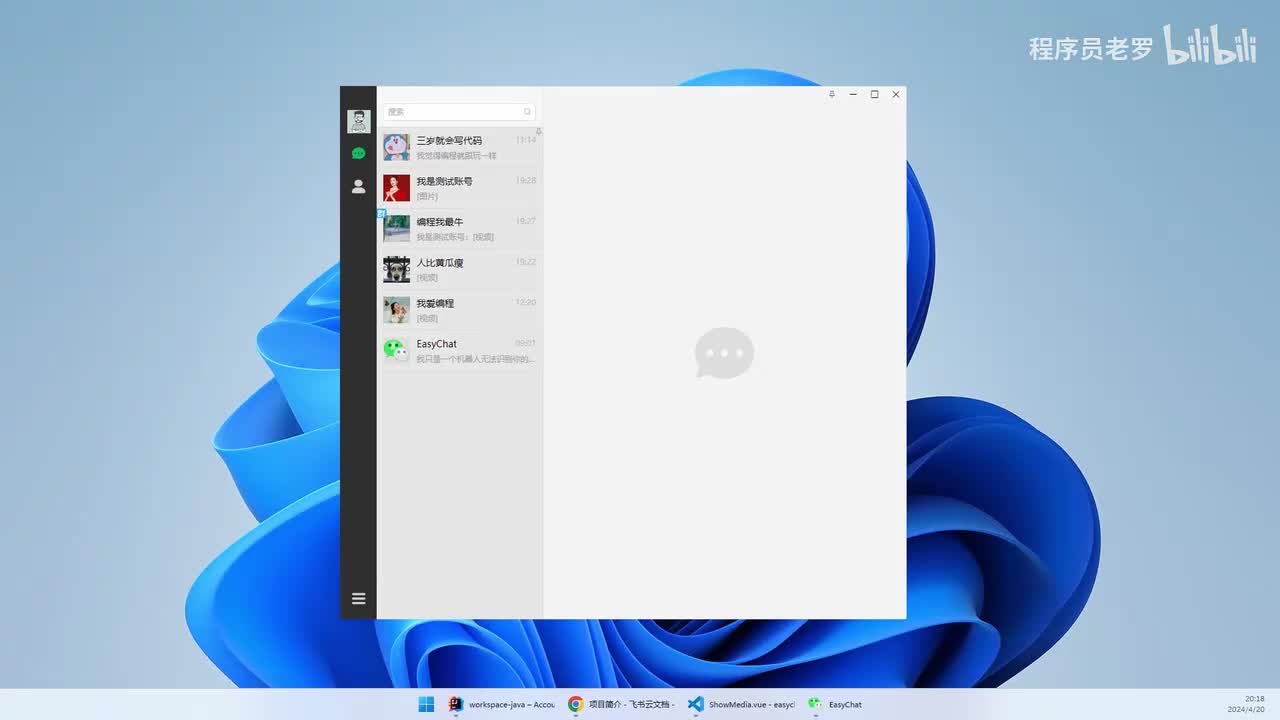Open chat named 我爱编程

point(460,310)
